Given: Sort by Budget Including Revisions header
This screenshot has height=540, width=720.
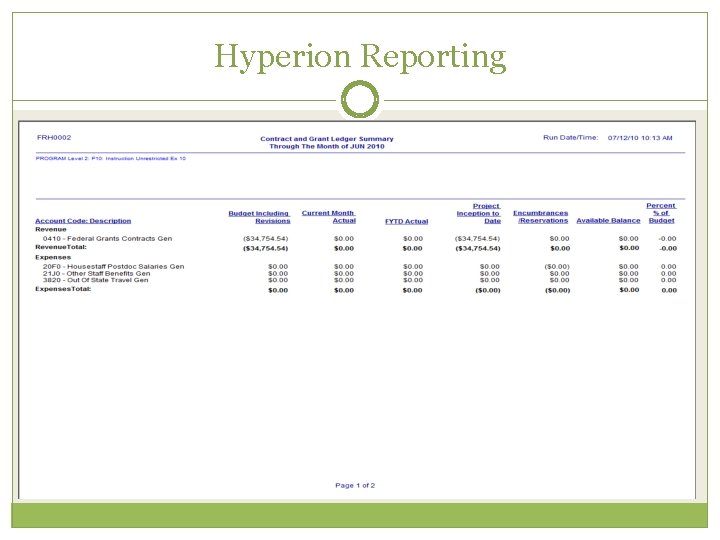Looking at the screenshot, I should pyautogui.click(x=259, y=217).
